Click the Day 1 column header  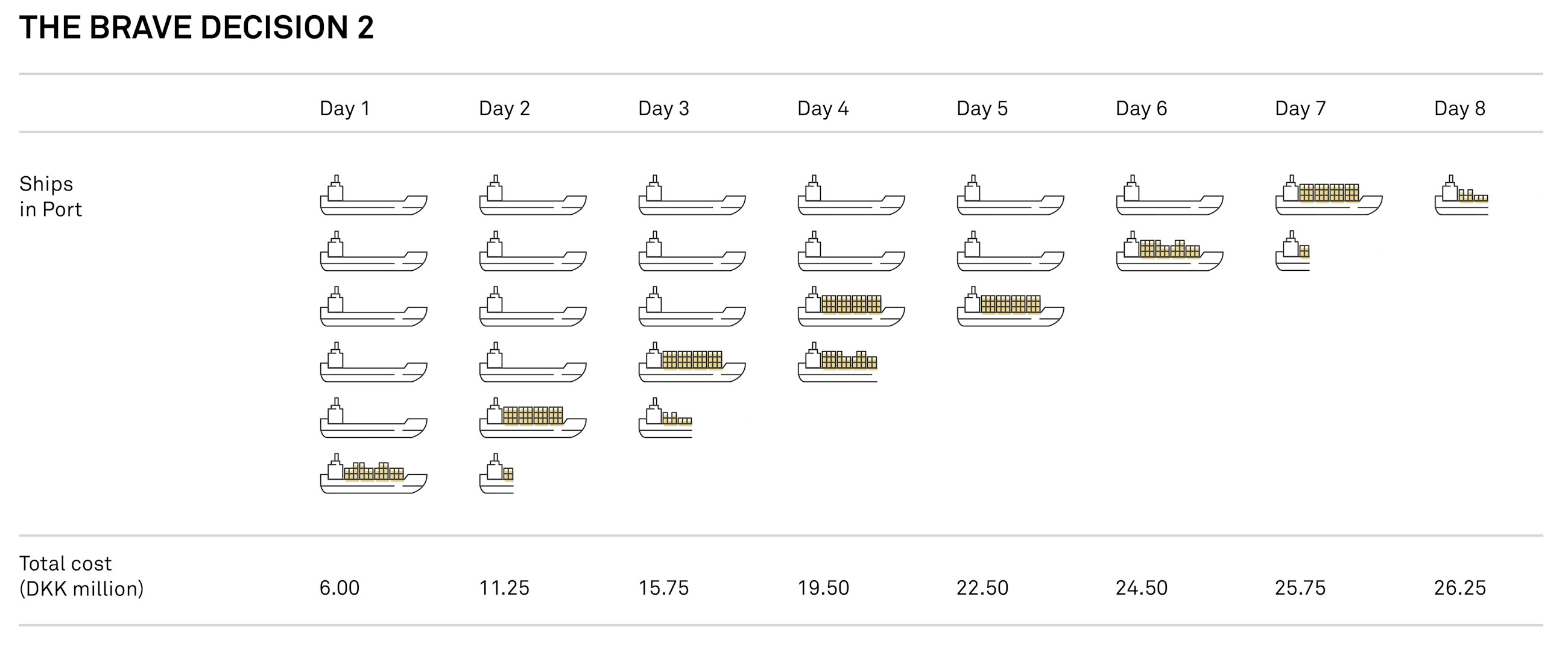click(344, 109)
